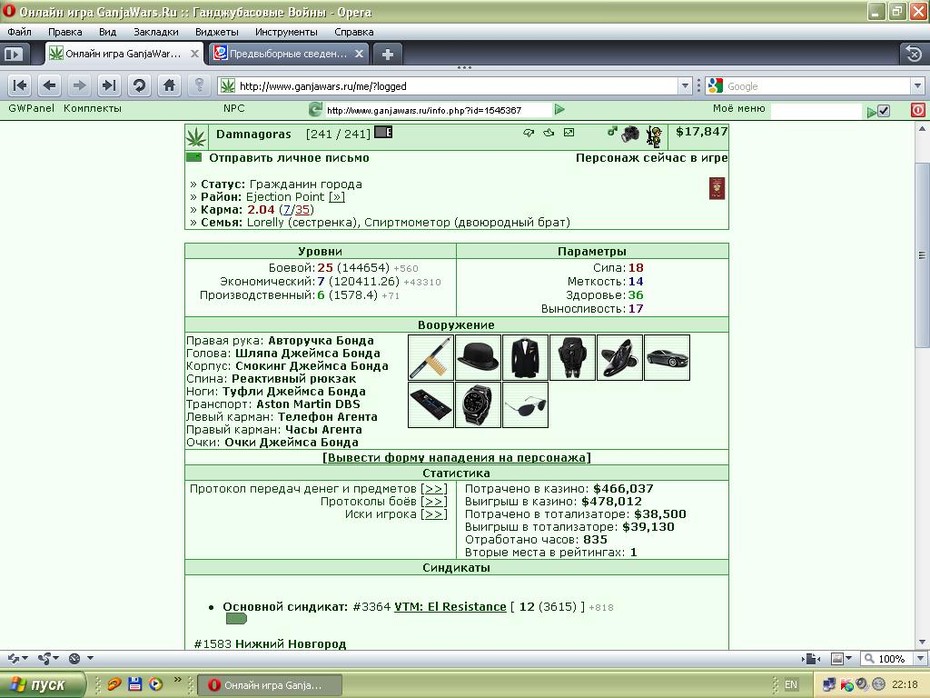This screenshot has height=698, width=930.
Task: Open the Справка menu
Action: click(x=354, y=32)
